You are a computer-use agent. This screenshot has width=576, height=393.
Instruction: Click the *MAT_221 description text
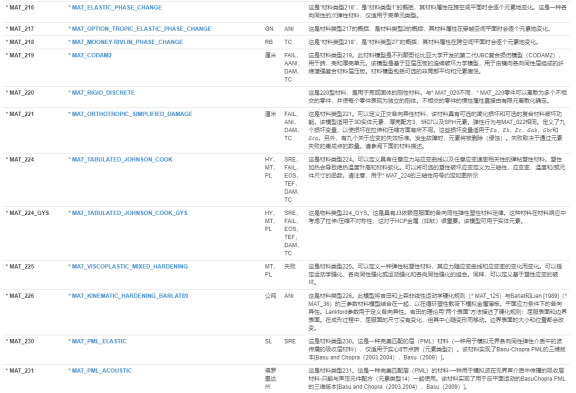(437, 130)
